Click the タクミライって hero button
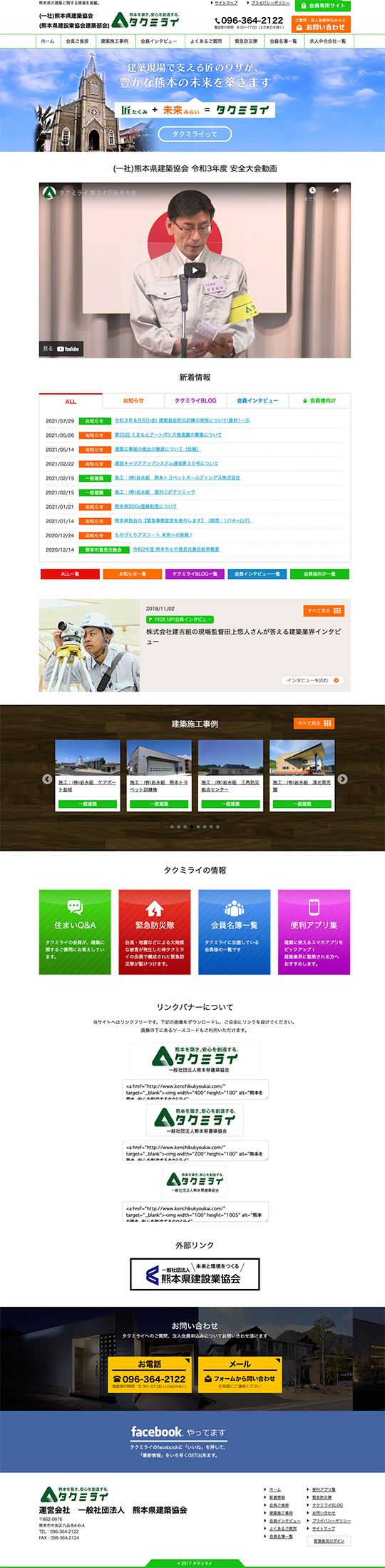The image size is (385, 1568). pyautogui.click(x=195, y=133)
